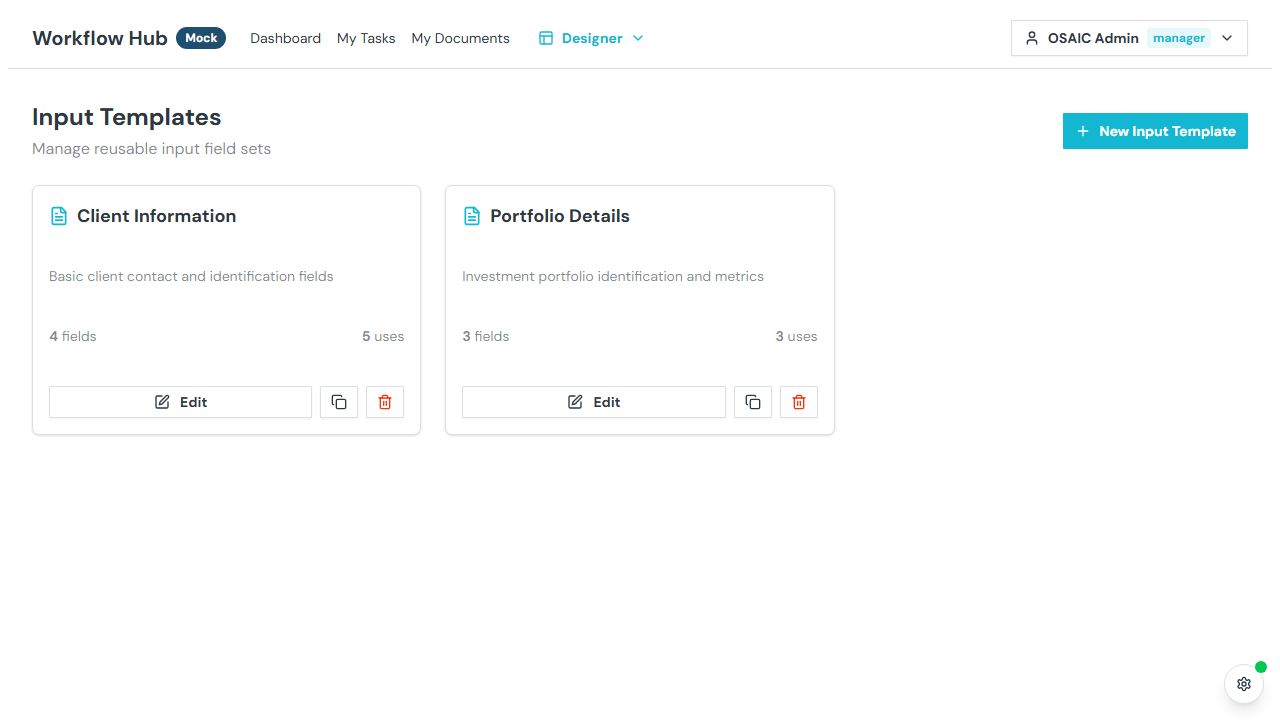Click the grid icon next to Designer

(x=546, y=37)
